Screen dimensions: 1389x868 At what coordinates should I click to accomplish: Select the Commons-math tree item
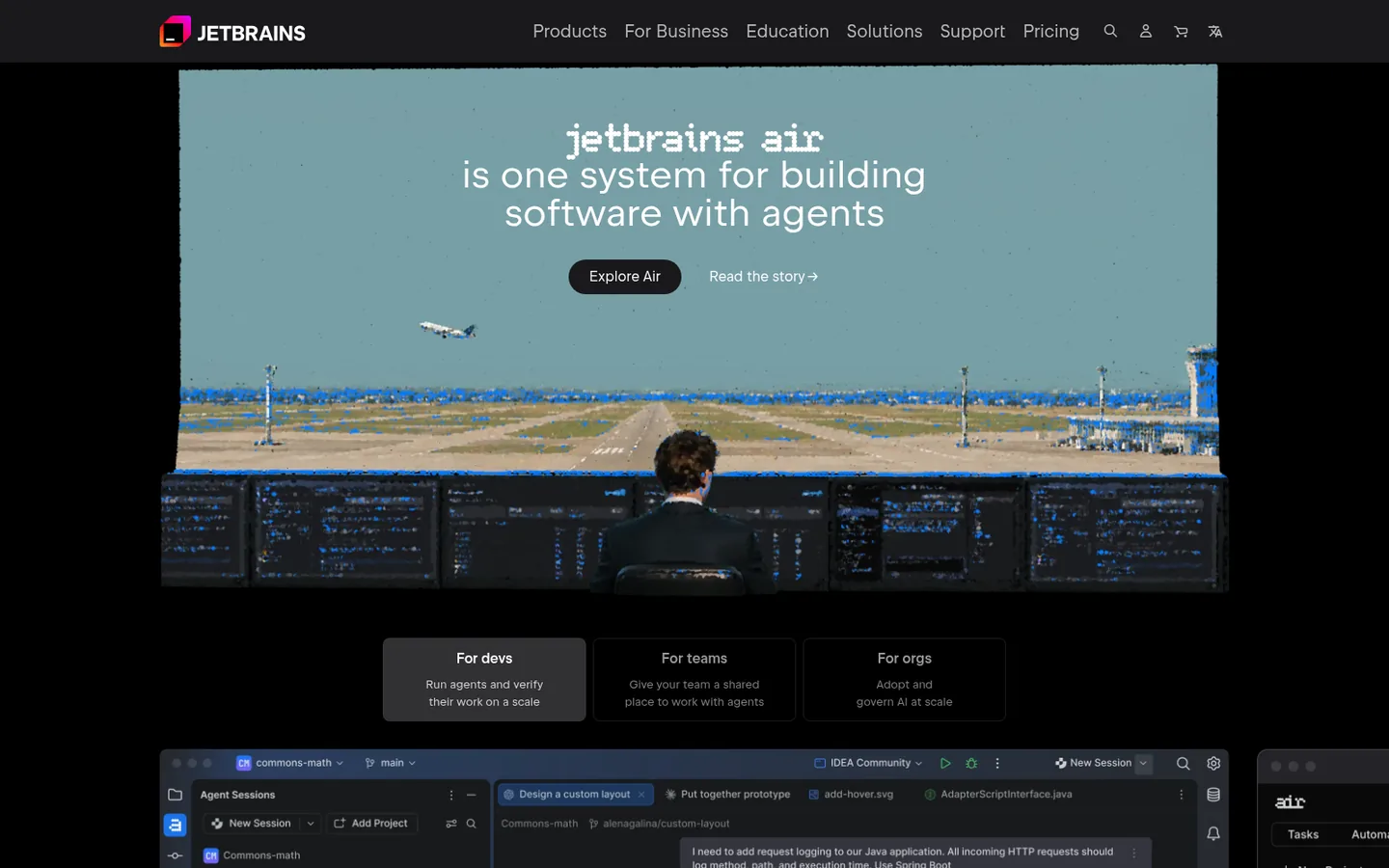pyautogui.click(x=253, y=855)
